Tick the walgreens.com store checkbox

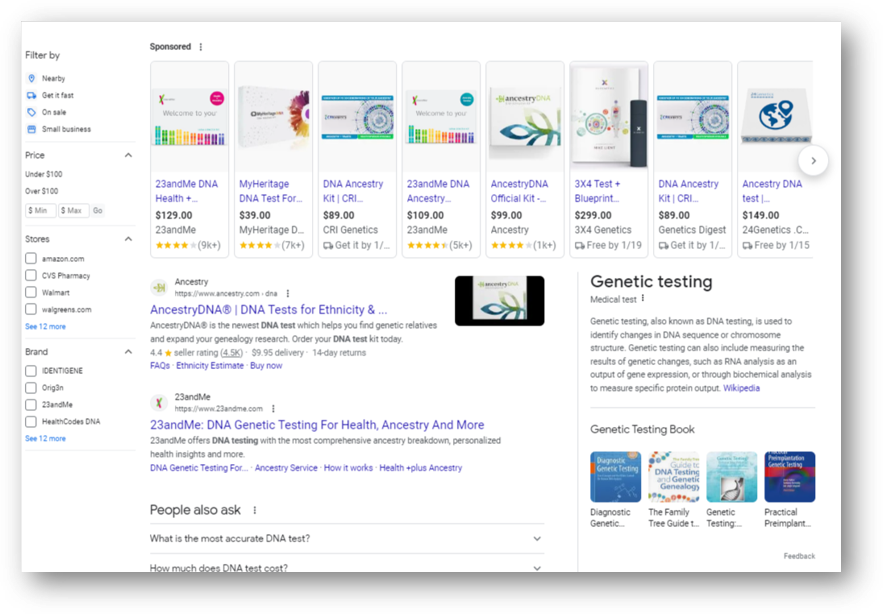tap(31, 309)
